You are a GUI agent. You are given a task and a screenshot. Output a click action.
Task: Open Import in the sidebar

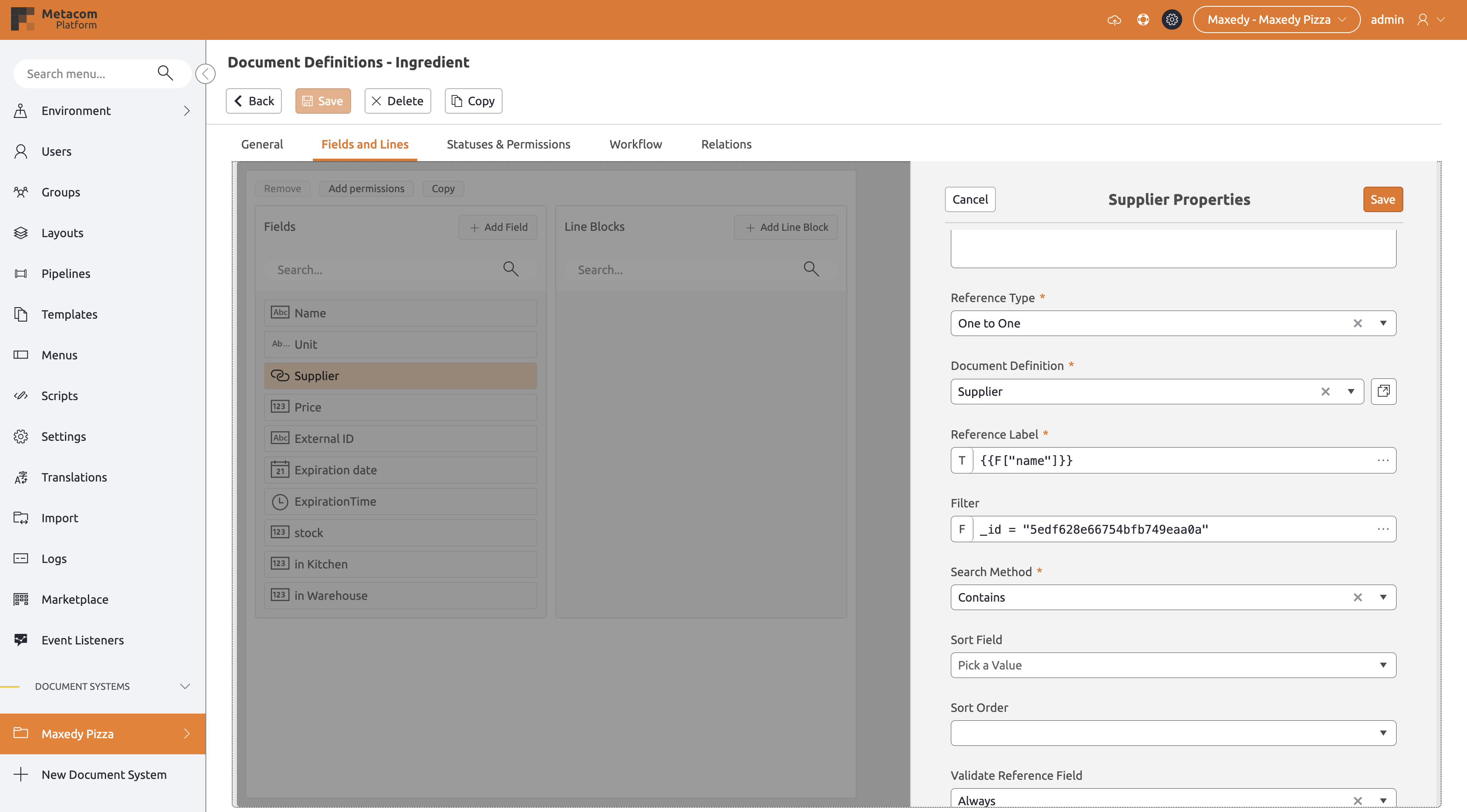click(x=102, y=518)
